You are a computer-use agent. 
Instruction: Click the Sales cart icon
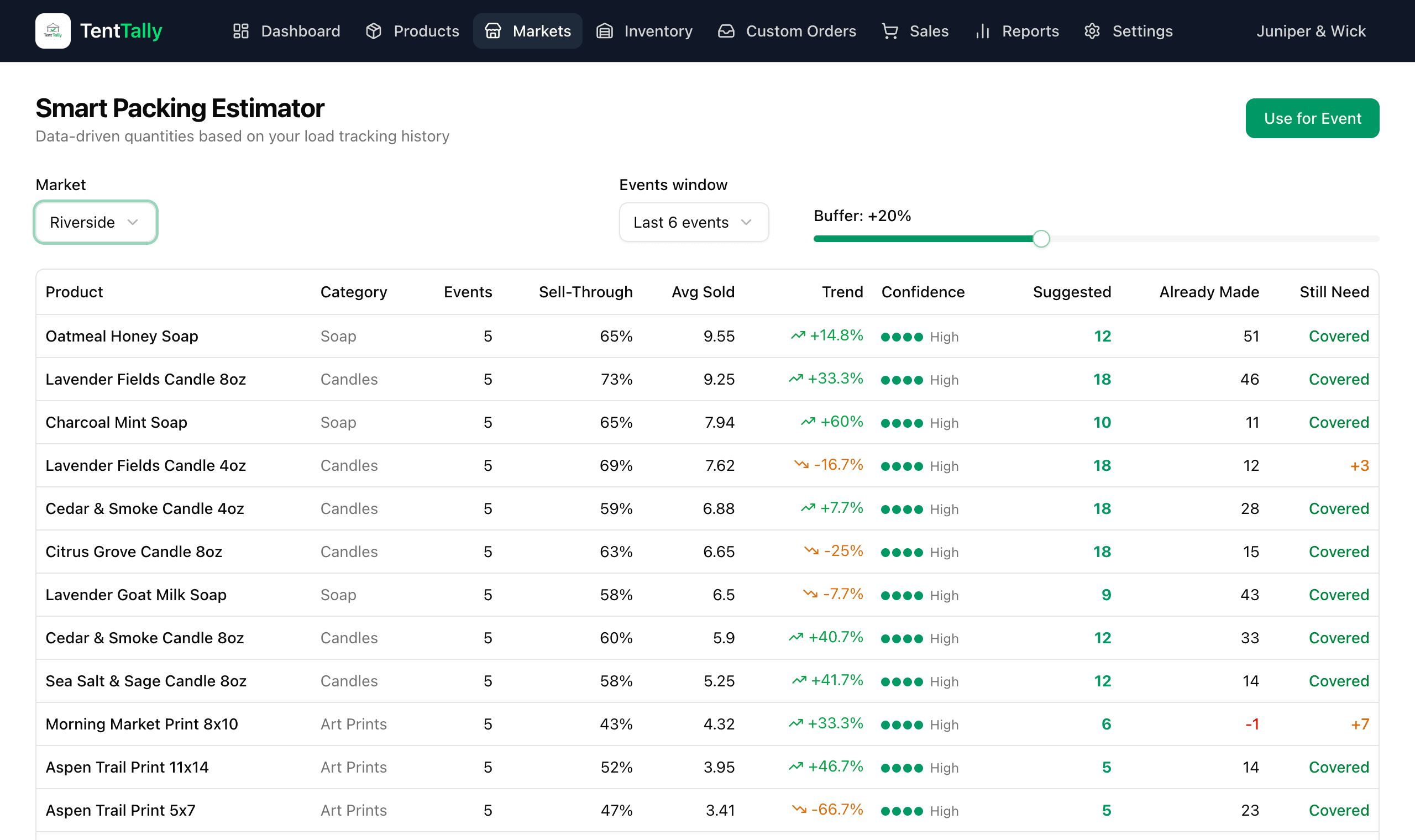[890, 31]
